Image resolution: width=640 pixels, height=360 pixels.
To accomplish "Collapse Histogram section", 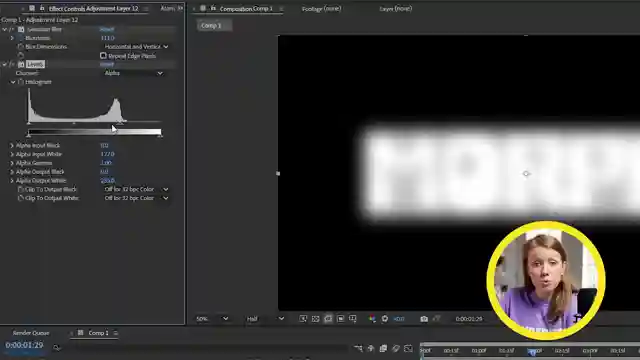I will pyautogui.click(x=13, y=82).
